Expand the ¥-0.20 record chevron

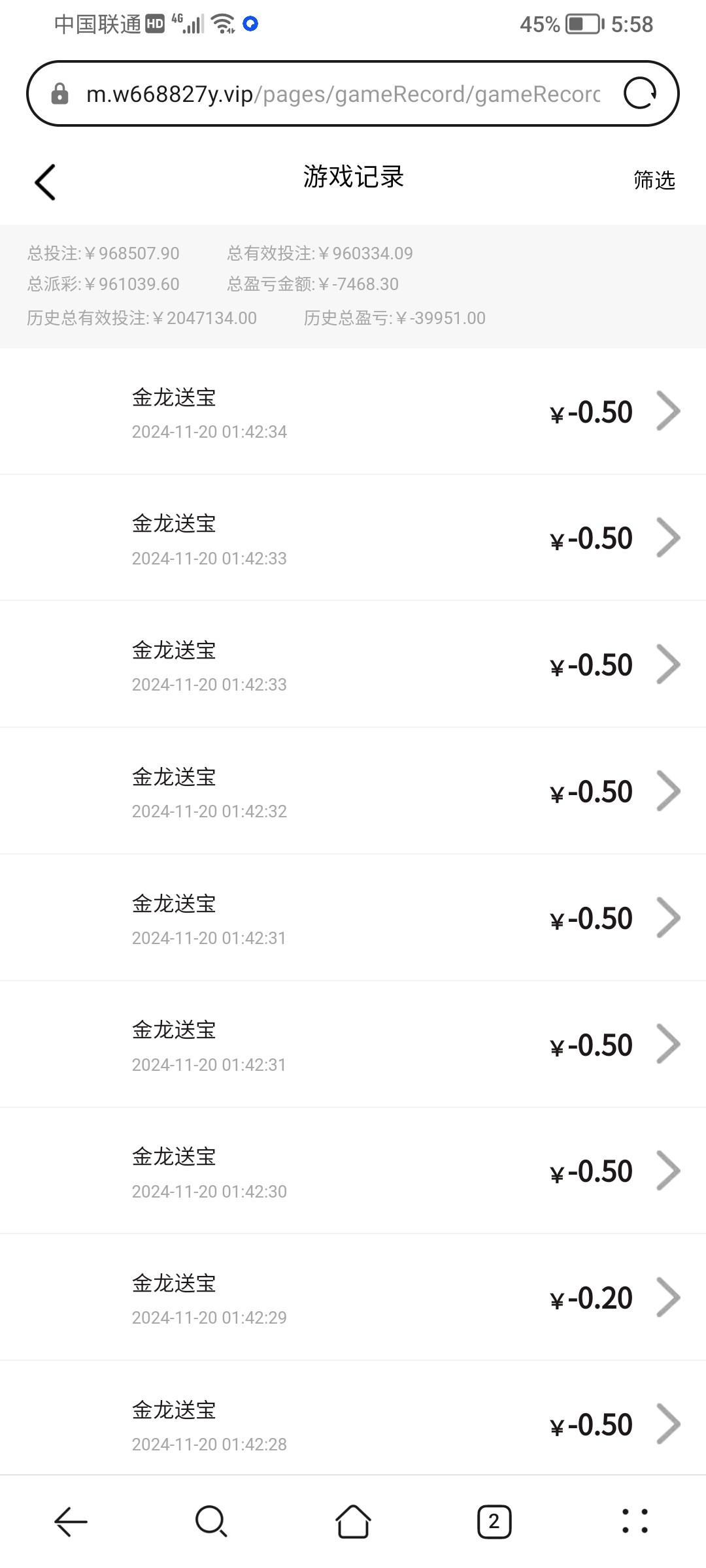pos(668,1298)
